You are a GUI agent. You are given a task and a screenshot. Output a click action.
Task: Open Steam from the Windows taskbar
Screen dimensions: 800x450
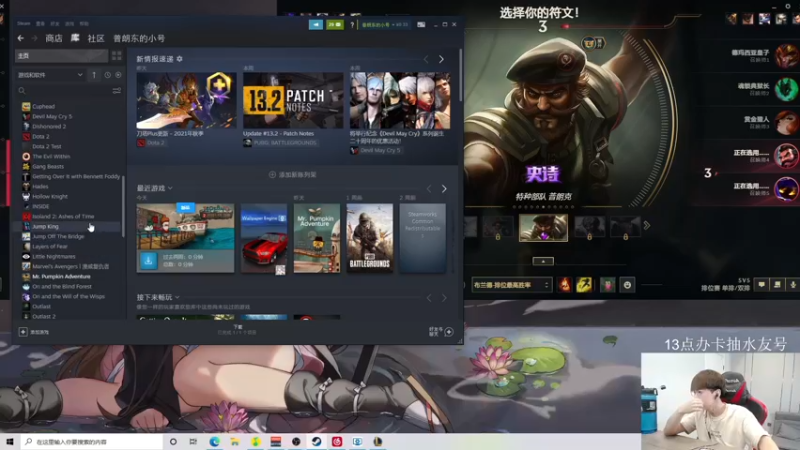[x=316, y=442]
